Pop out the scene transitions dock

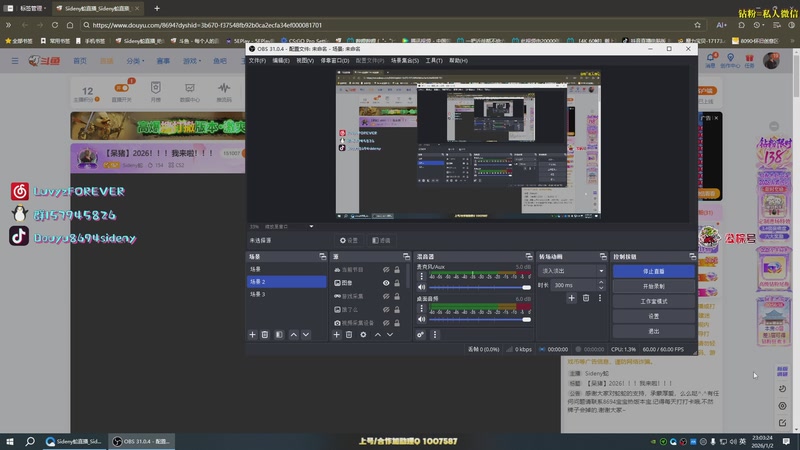click(x=603, y=257)
